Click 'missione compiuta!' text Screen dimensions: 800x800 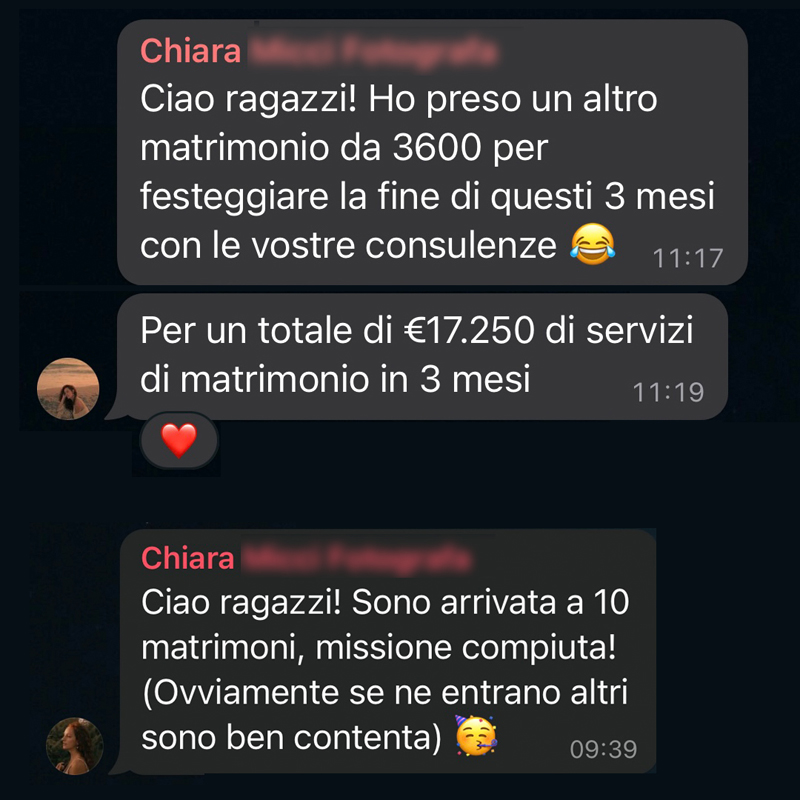(465, 648)
